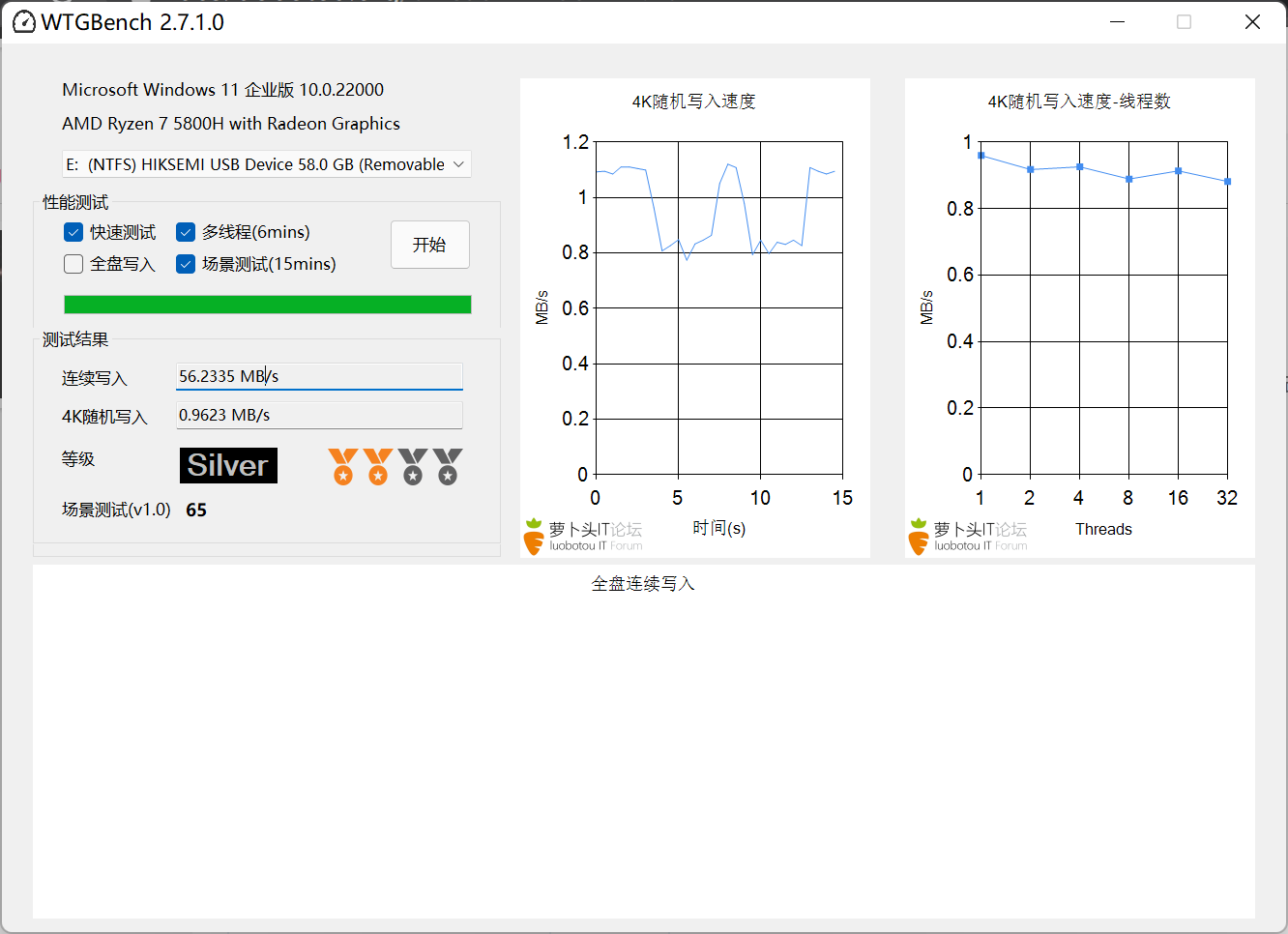This screenshot has width=1288, height=934.
Task: Click the 开始 start button
Action: [x=430, y=245]
